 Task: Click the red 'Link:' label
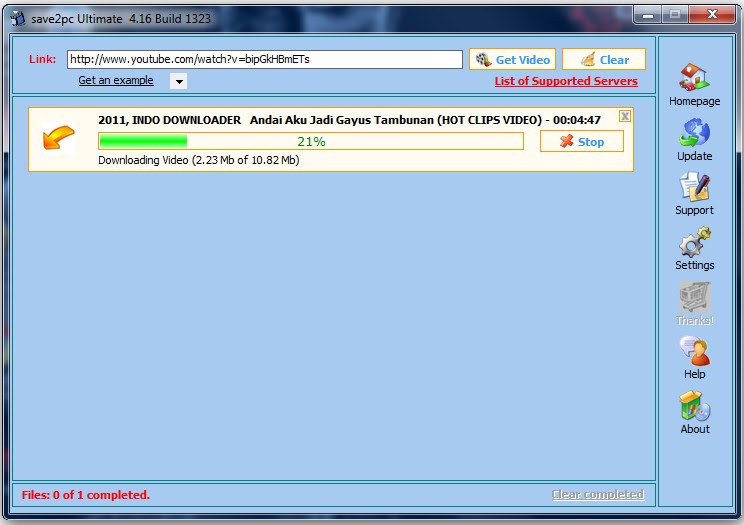(42, 59)
